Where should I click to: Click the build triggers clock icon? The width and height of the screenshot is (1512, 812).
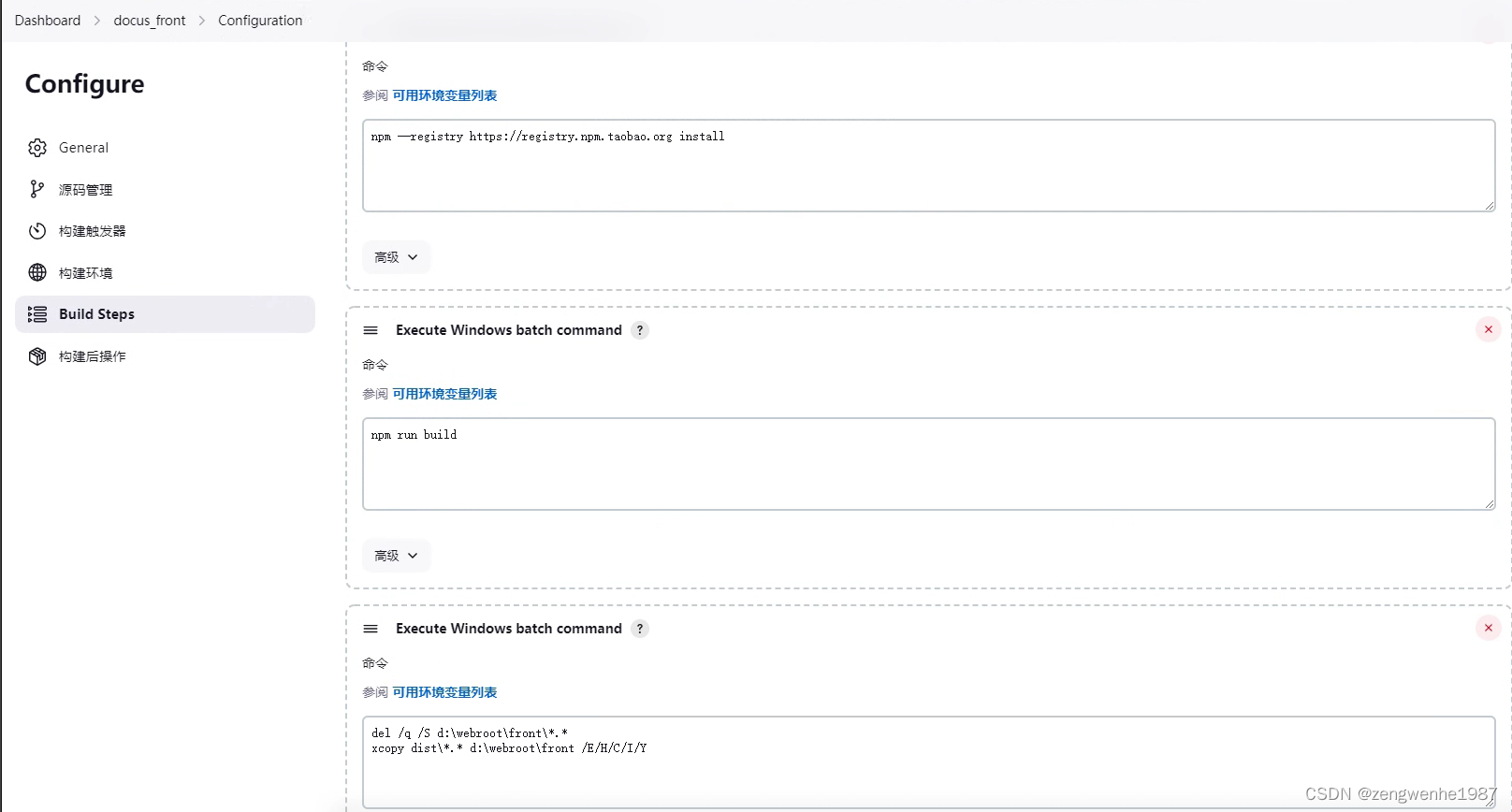tap(37, 231)
